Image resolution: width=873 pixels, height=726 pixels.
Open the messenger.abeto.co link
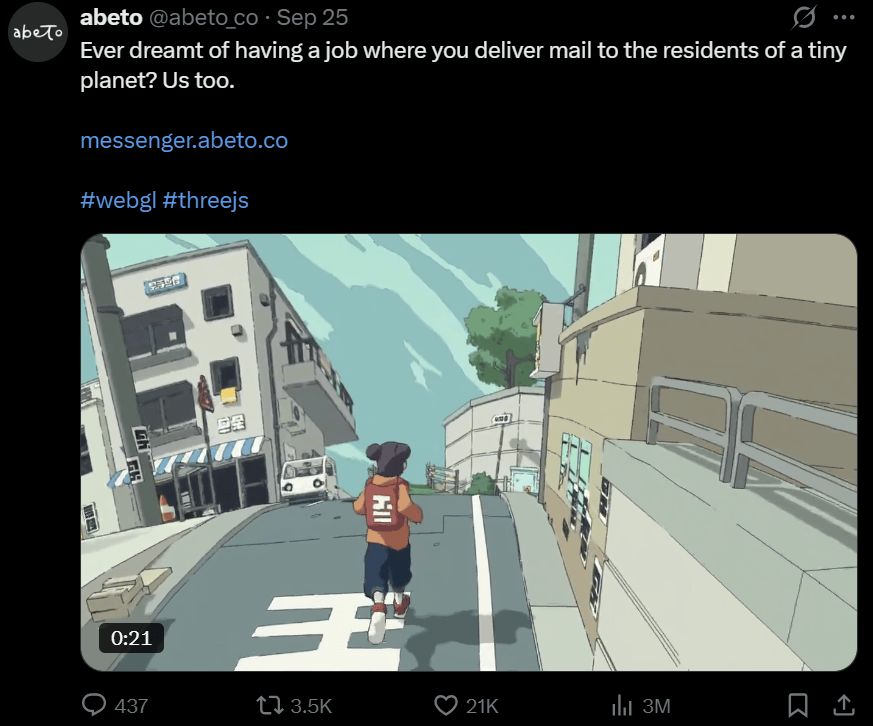click(x=184, y=140)
